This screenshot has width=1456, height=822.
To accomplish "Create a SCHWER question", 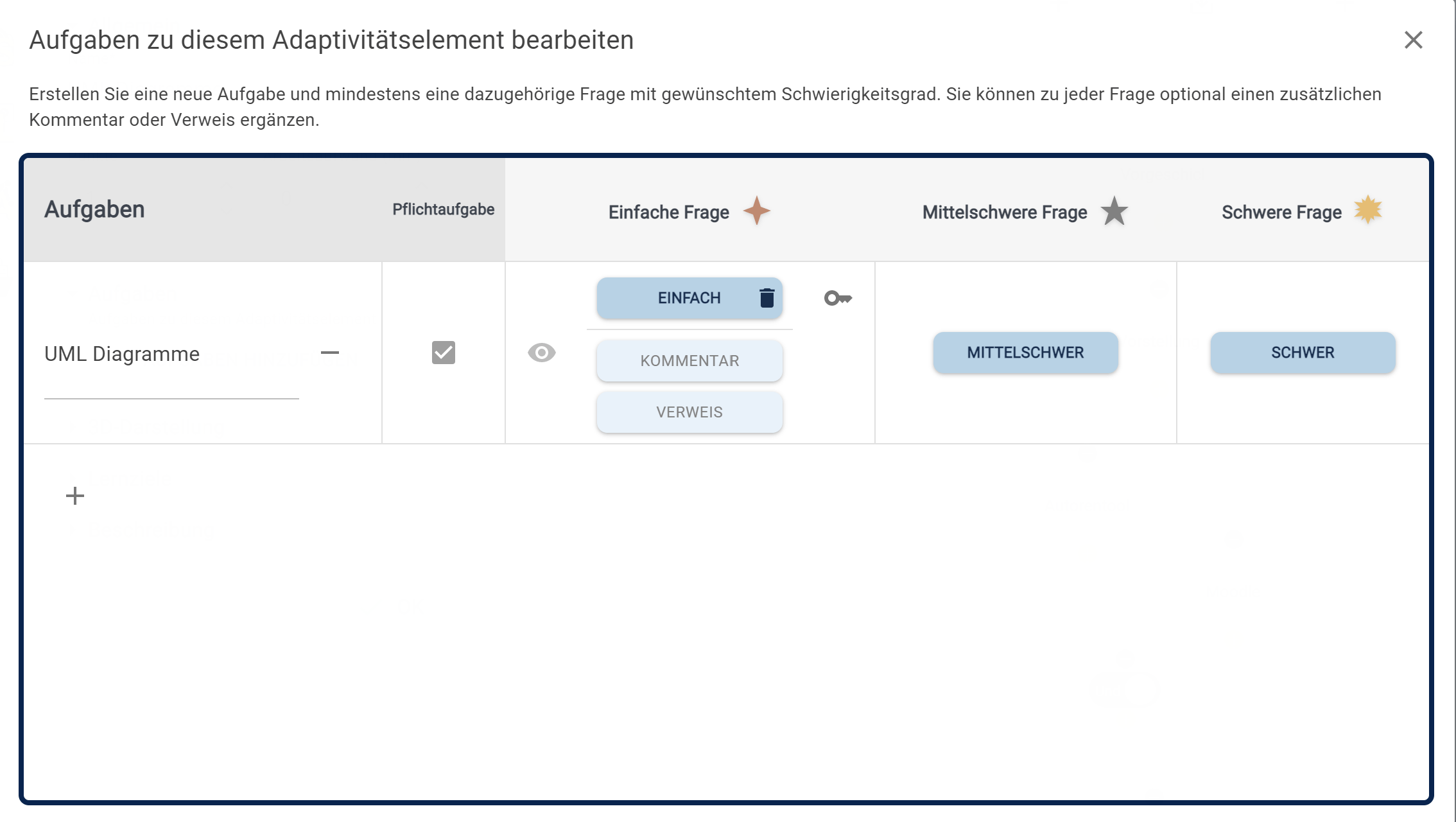I will pos(1303,353).
